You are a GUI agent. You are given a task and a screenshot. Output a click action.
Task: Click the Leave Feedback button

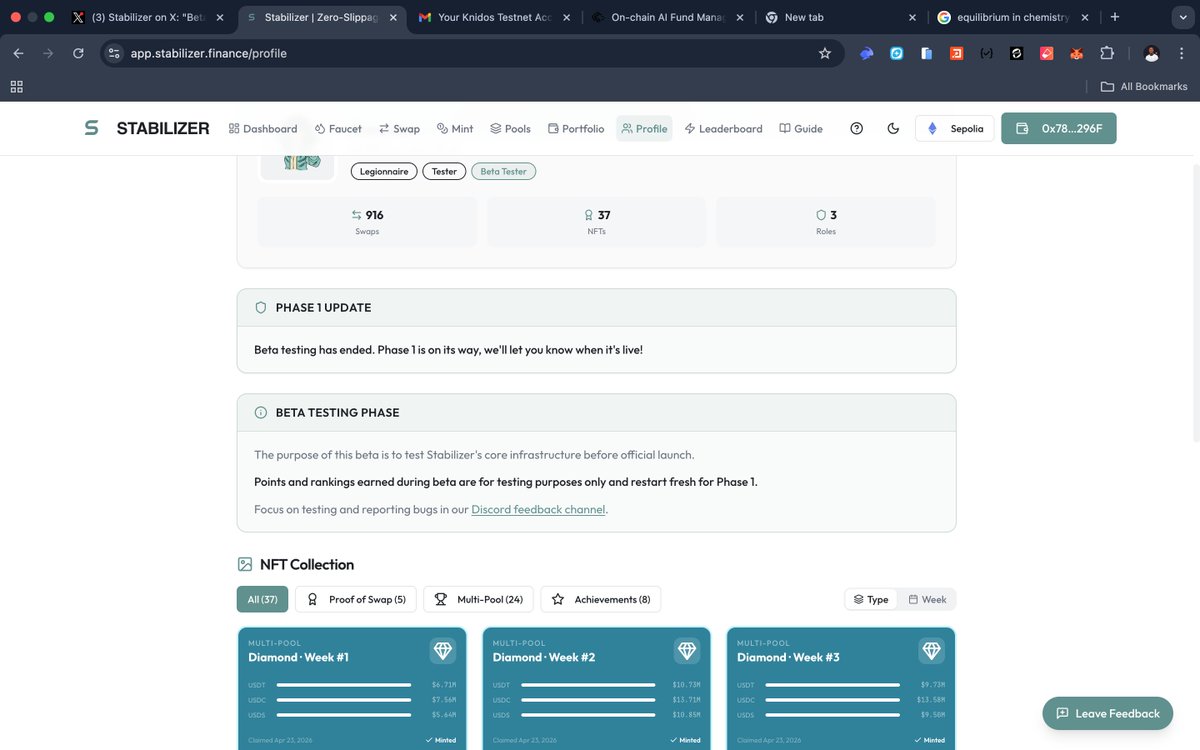click(x=1107, y=713)
